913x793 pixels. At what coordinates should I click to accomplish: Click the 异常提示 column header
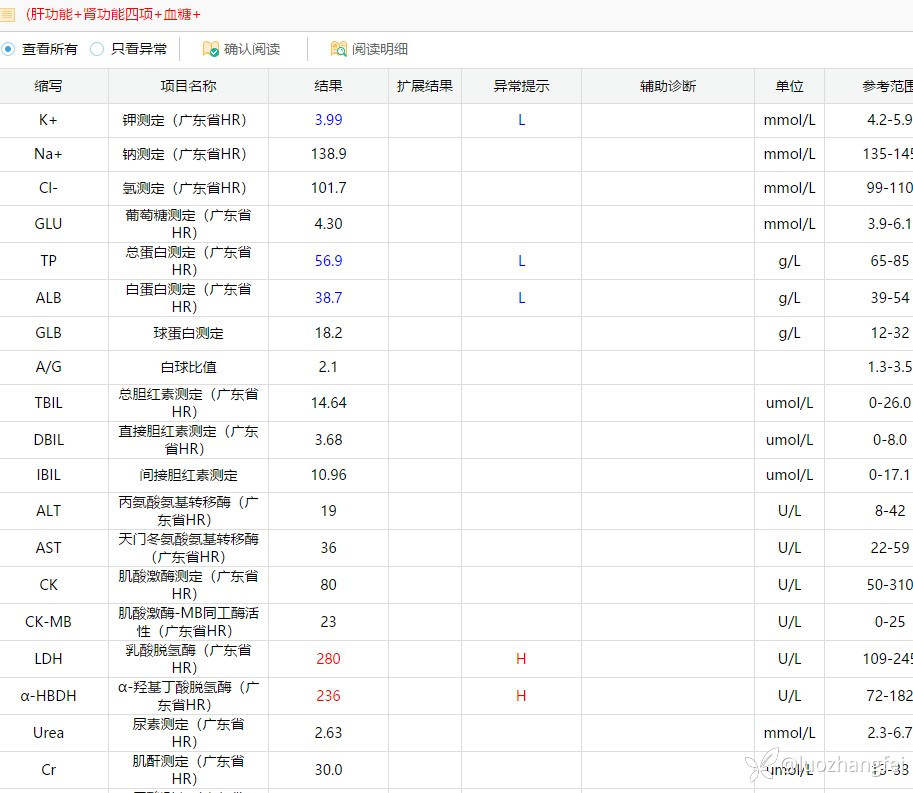(521, 87)
